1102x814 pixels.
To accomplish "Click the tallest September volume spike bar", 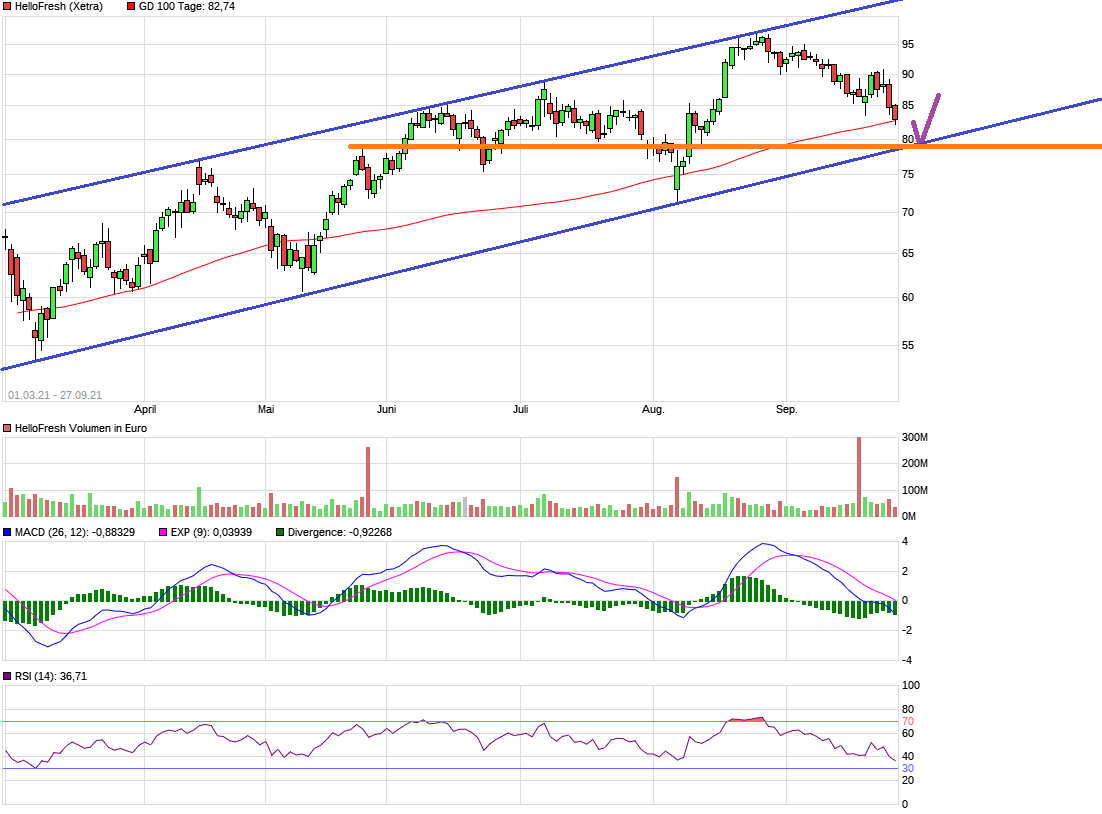I will coord(859,477).
